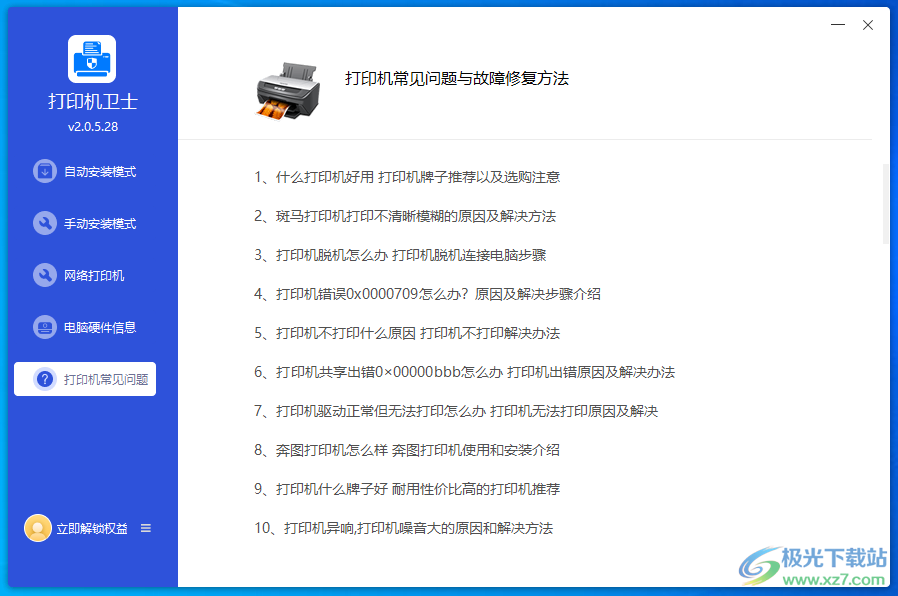Click the yellow user avatar at bottom left
Image resolution: width=898 pixels, height=596 pixels.
point(37,528)
